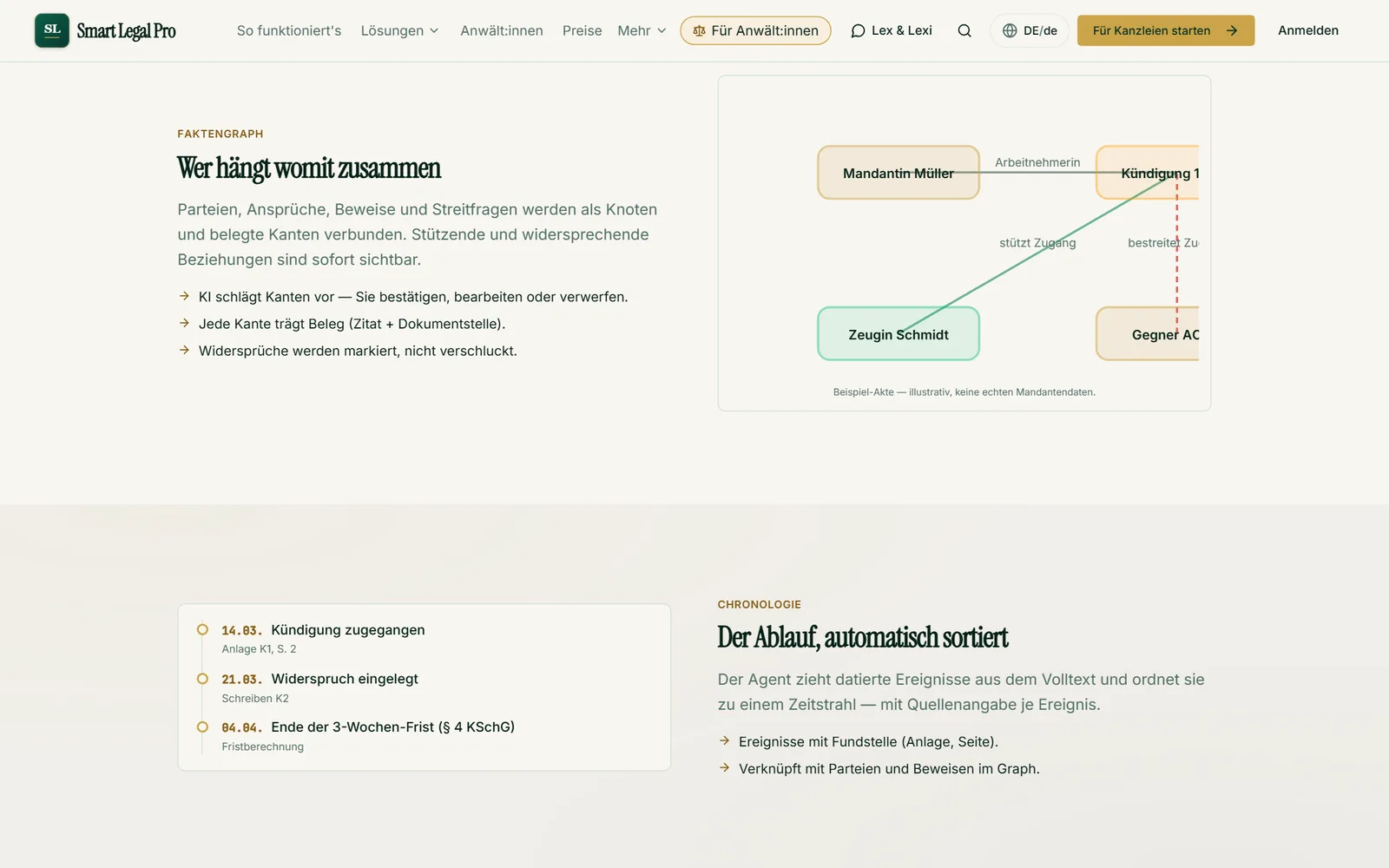
Task: Click the Kündigung zugegangen event text
Action: point(348,630)
